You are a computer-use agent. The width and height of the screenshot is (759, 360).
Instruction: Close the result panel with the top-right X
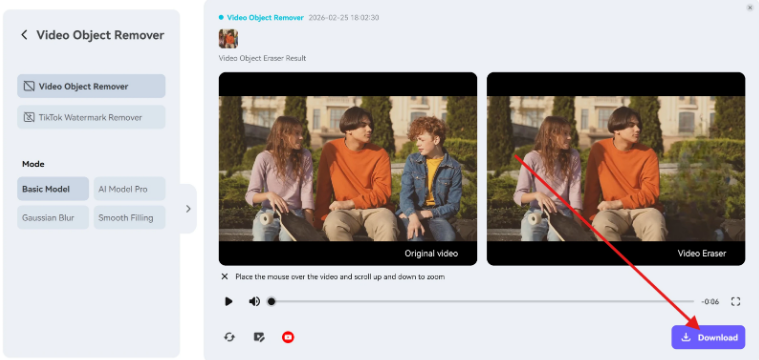click(750, 8)
